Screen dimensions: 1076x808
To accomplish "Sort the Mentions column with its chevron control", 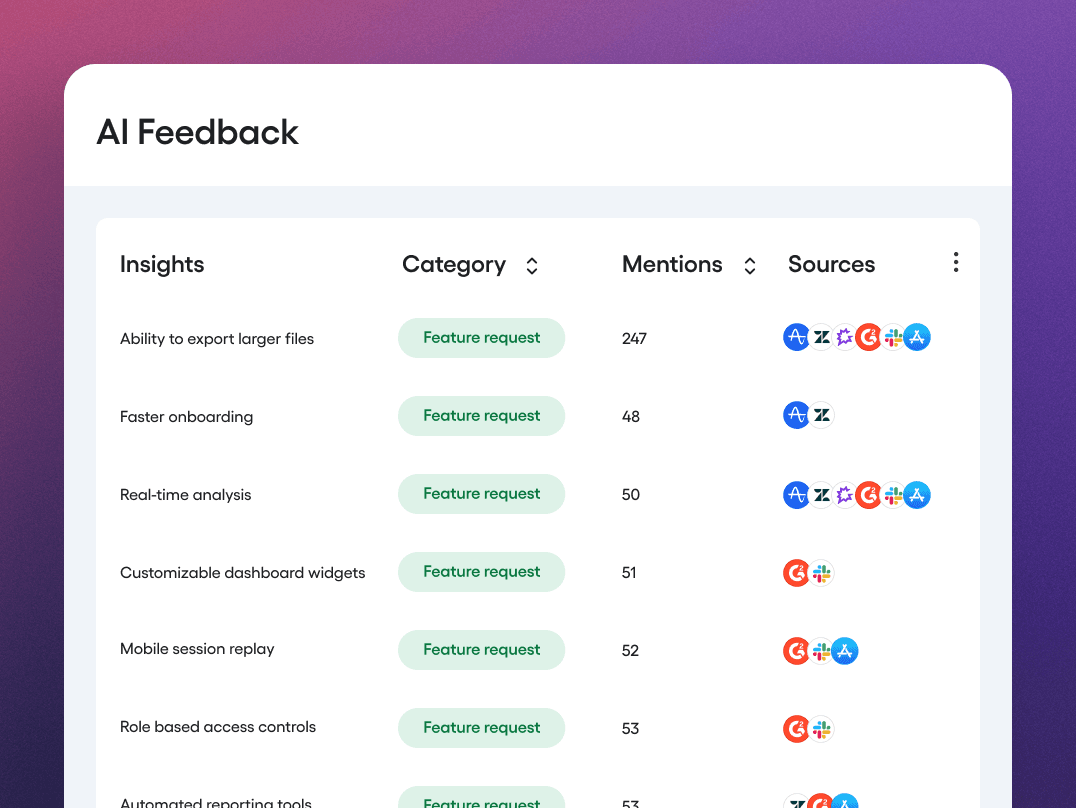I will pos(749,265).
